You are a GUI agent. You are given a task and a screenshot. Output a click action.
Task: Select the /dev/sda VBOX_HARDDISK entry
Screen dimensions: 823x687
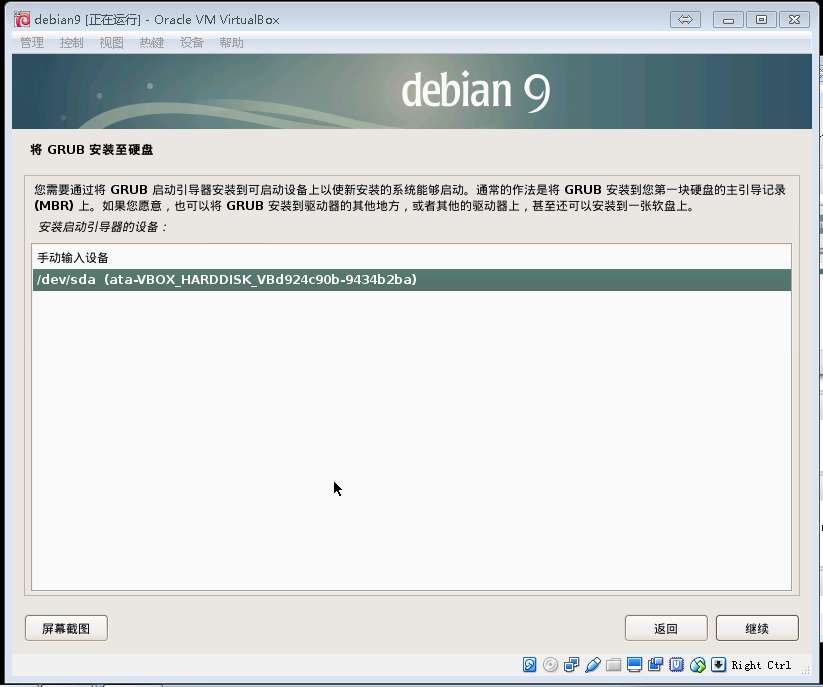point(412,280)
